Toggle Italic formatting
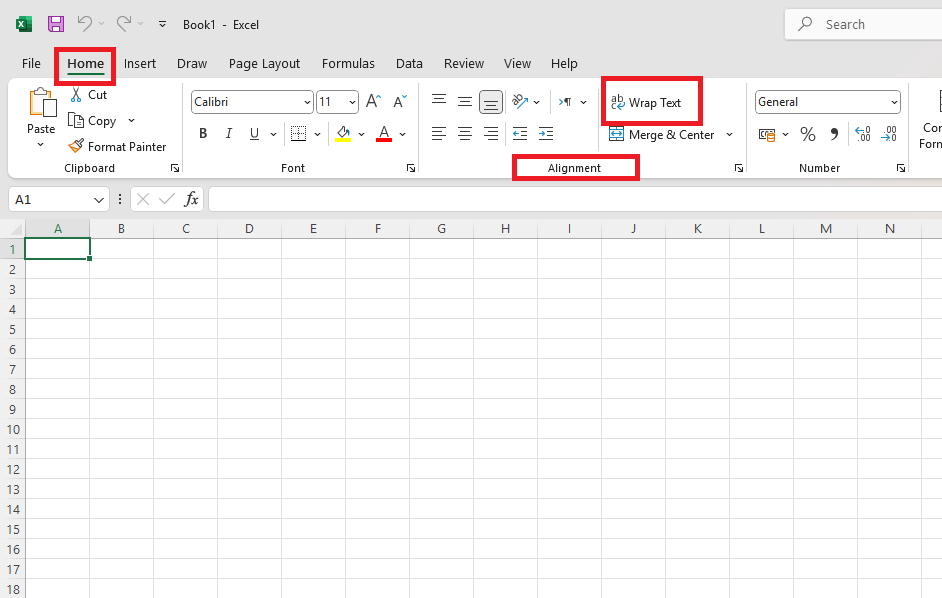This screenshot has width=942, height=598. coord(229,134)
